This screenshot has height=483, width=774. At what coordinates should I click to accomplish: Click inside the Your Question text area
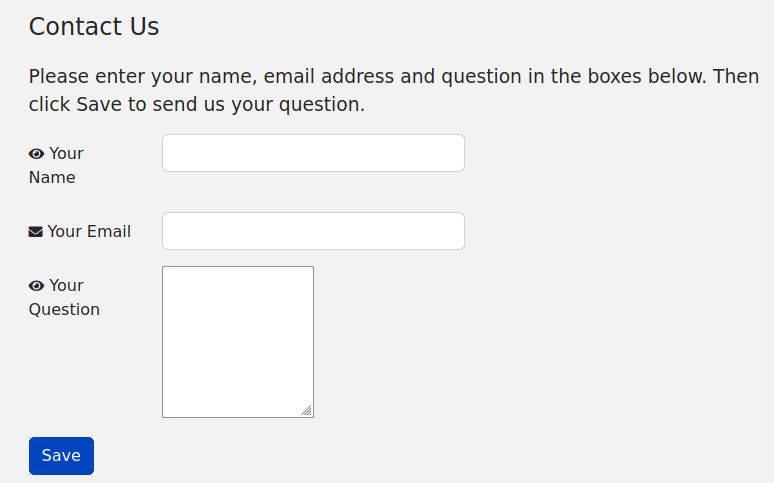238,341
